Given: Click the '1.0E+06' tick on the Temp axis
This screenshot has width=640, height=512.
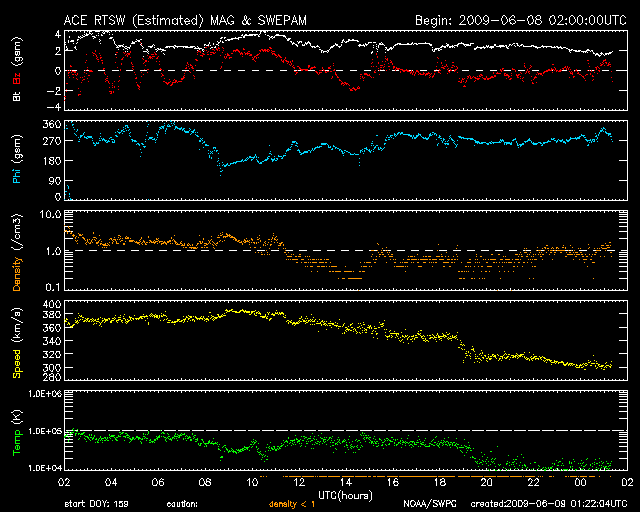Looking at the screenshot, I should tap(45, 394).
